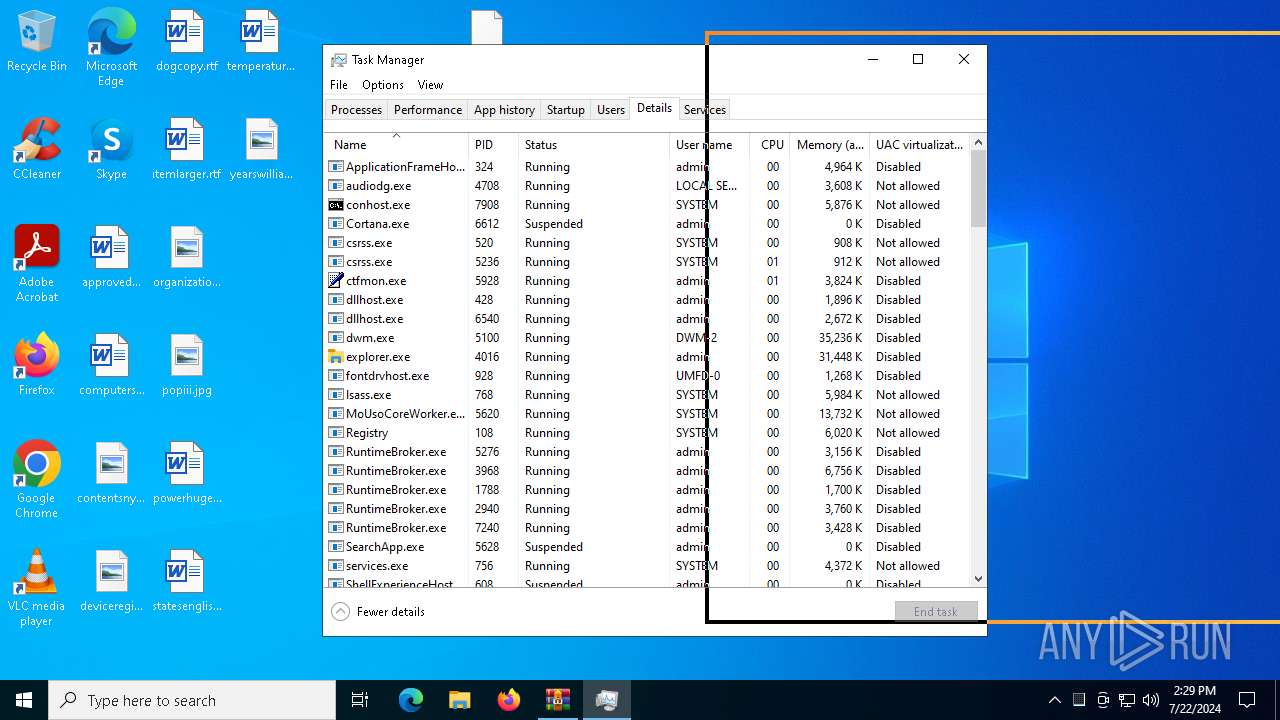Select the services.exe process

point(648,566)
